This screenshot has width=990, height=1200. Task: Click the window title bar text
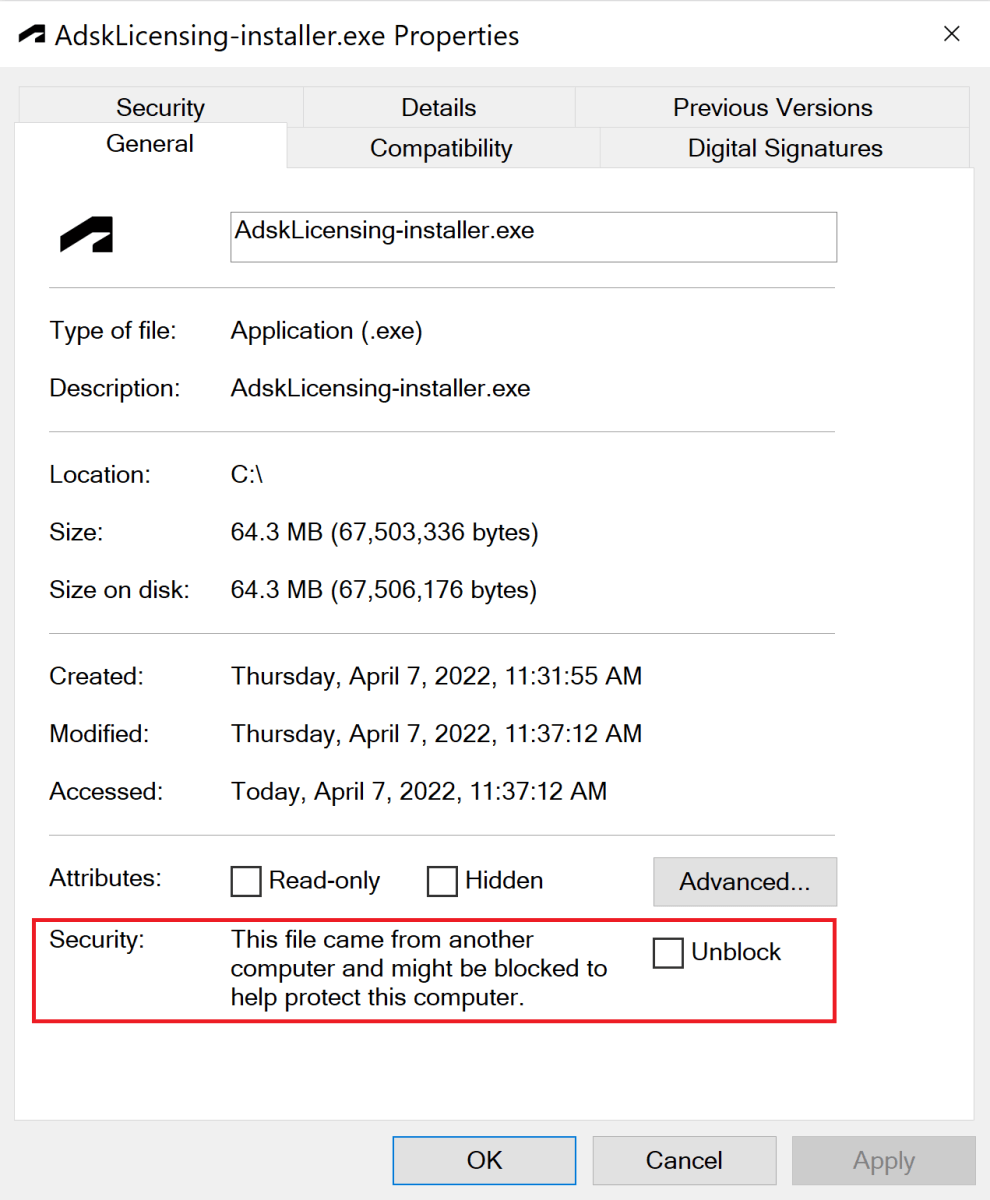[287, 36]
